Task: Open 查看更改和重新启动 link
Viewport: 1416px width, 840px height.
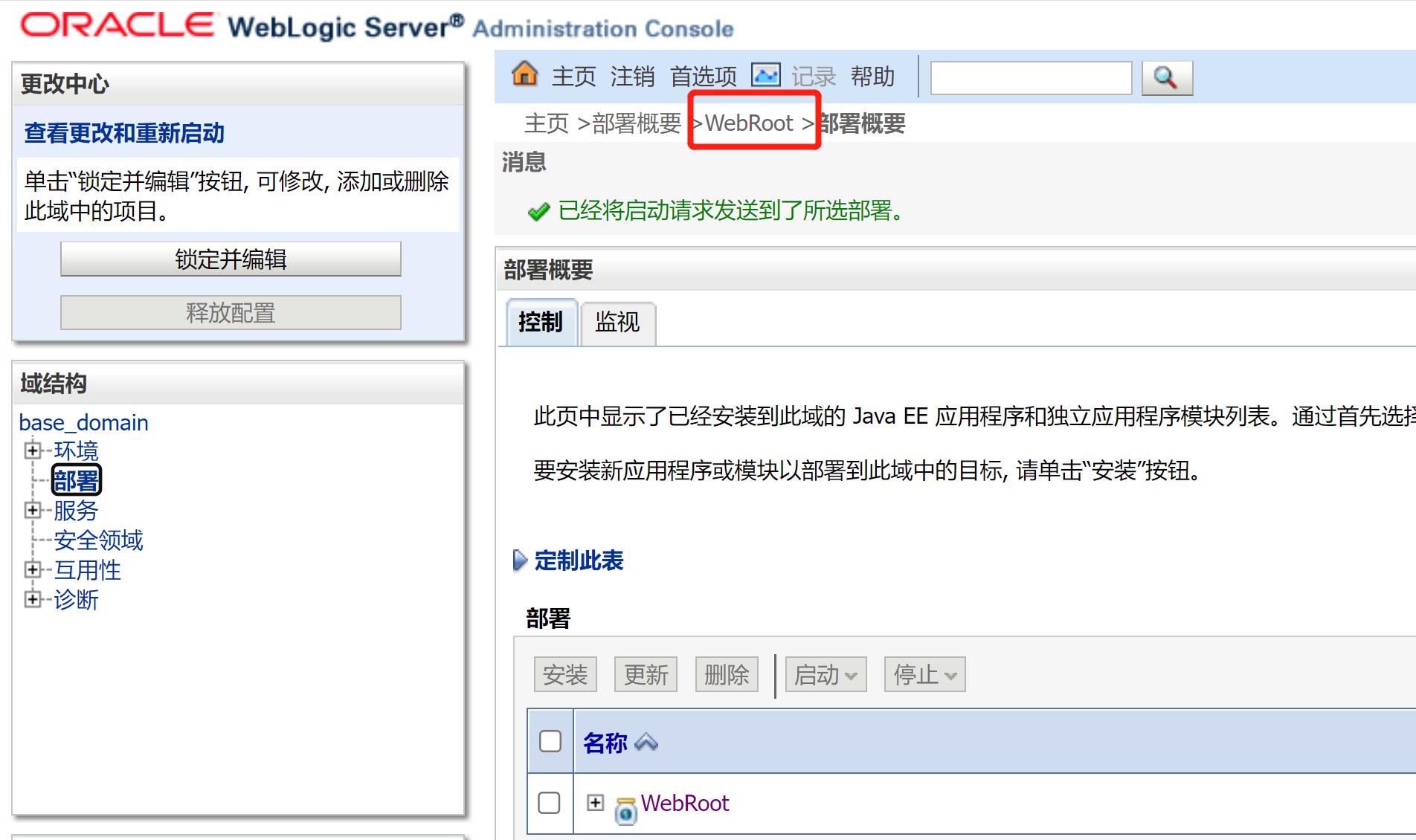Action: click(124, 134)
